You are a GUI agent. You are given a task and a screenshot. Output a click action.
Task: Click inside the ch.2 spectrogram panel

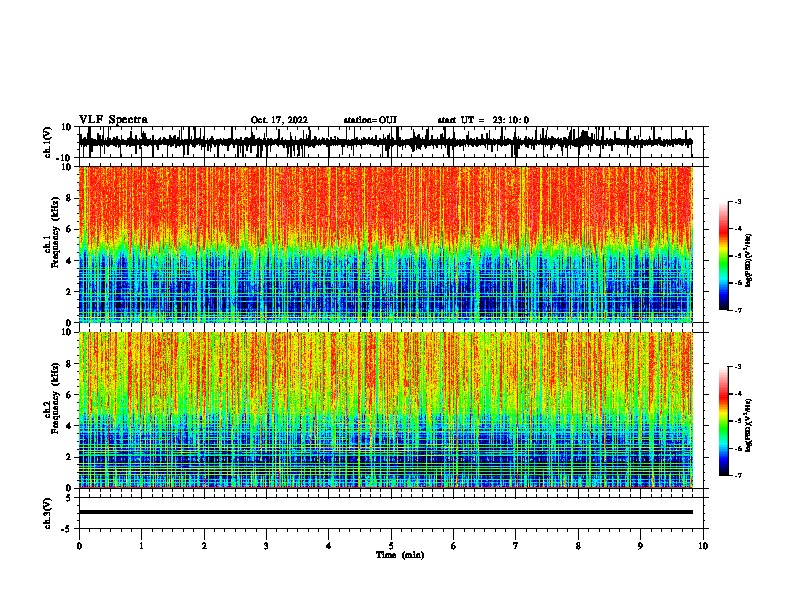(385, 410)
